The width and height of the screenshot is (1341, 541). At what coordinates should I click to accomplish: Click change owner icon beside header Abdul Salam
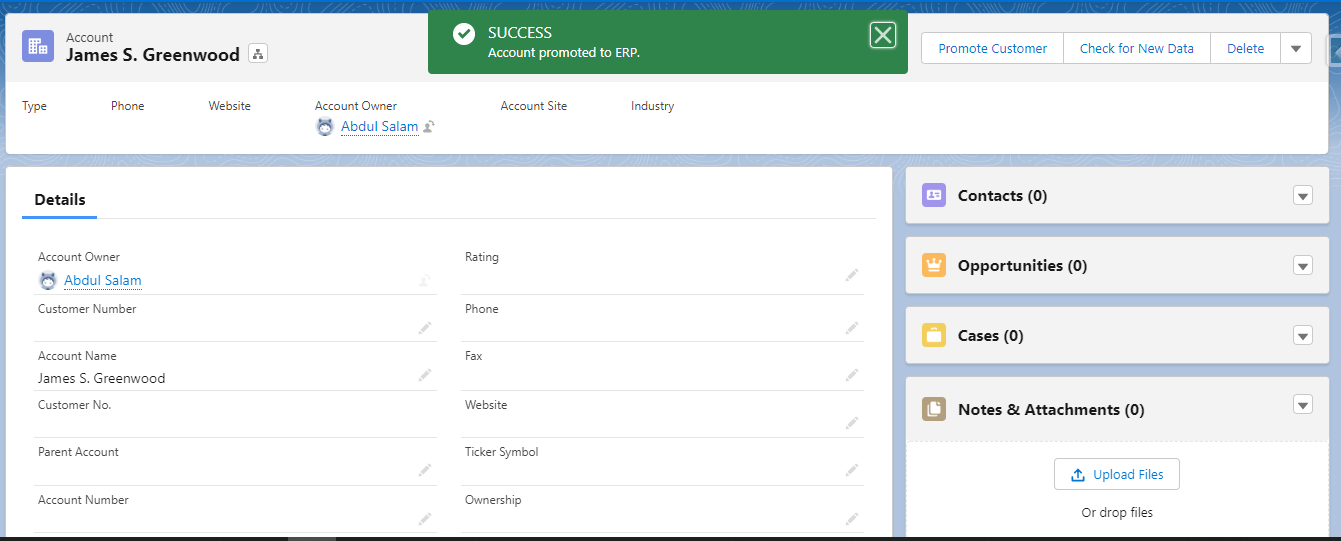(x=429, y=127)
